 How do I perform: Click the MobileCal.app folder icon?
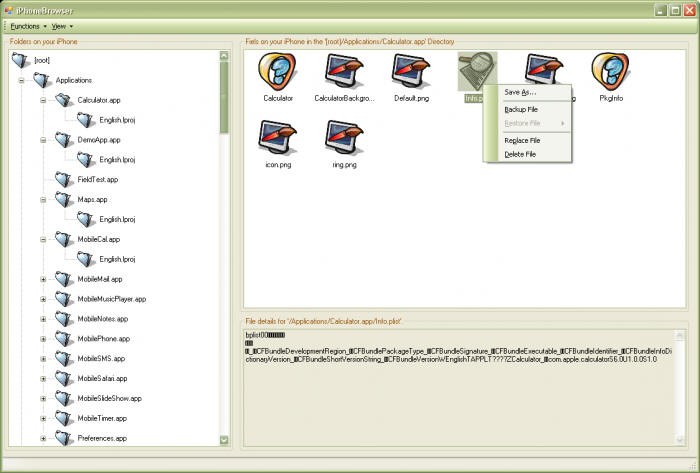click(x=64, y=239)
